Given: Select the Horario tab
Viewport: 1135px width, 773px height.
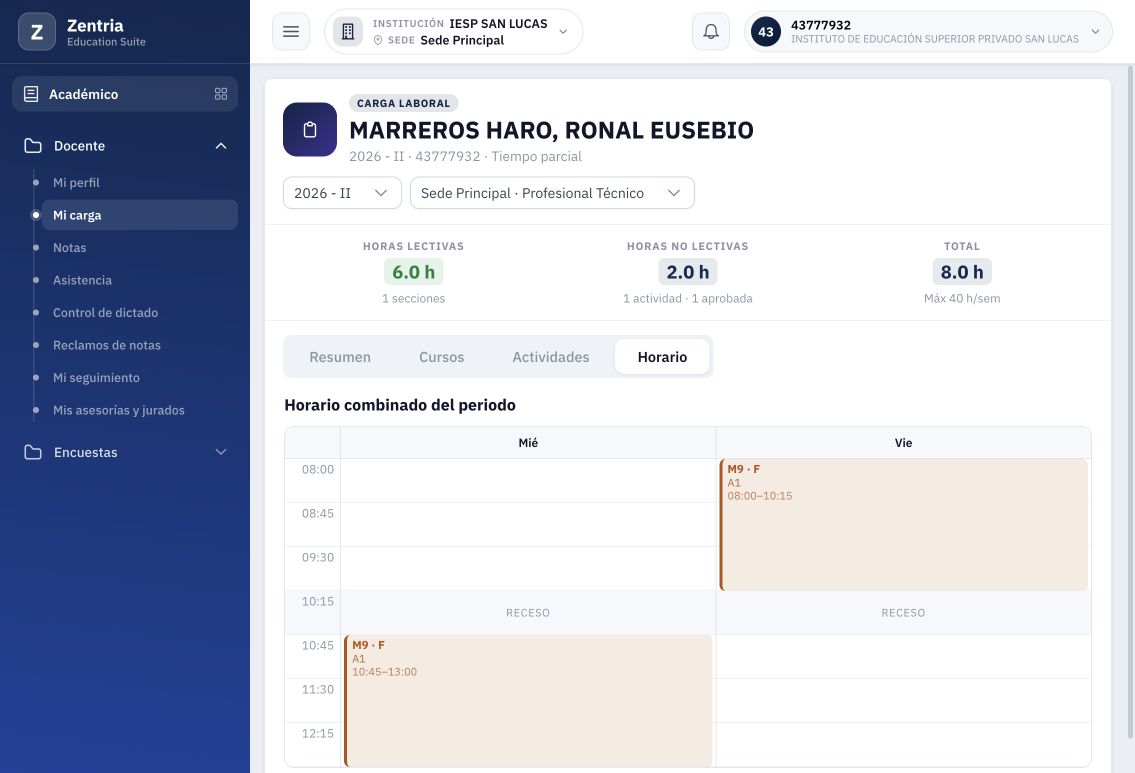Looking at the screenshot, I should click(662, 357).
